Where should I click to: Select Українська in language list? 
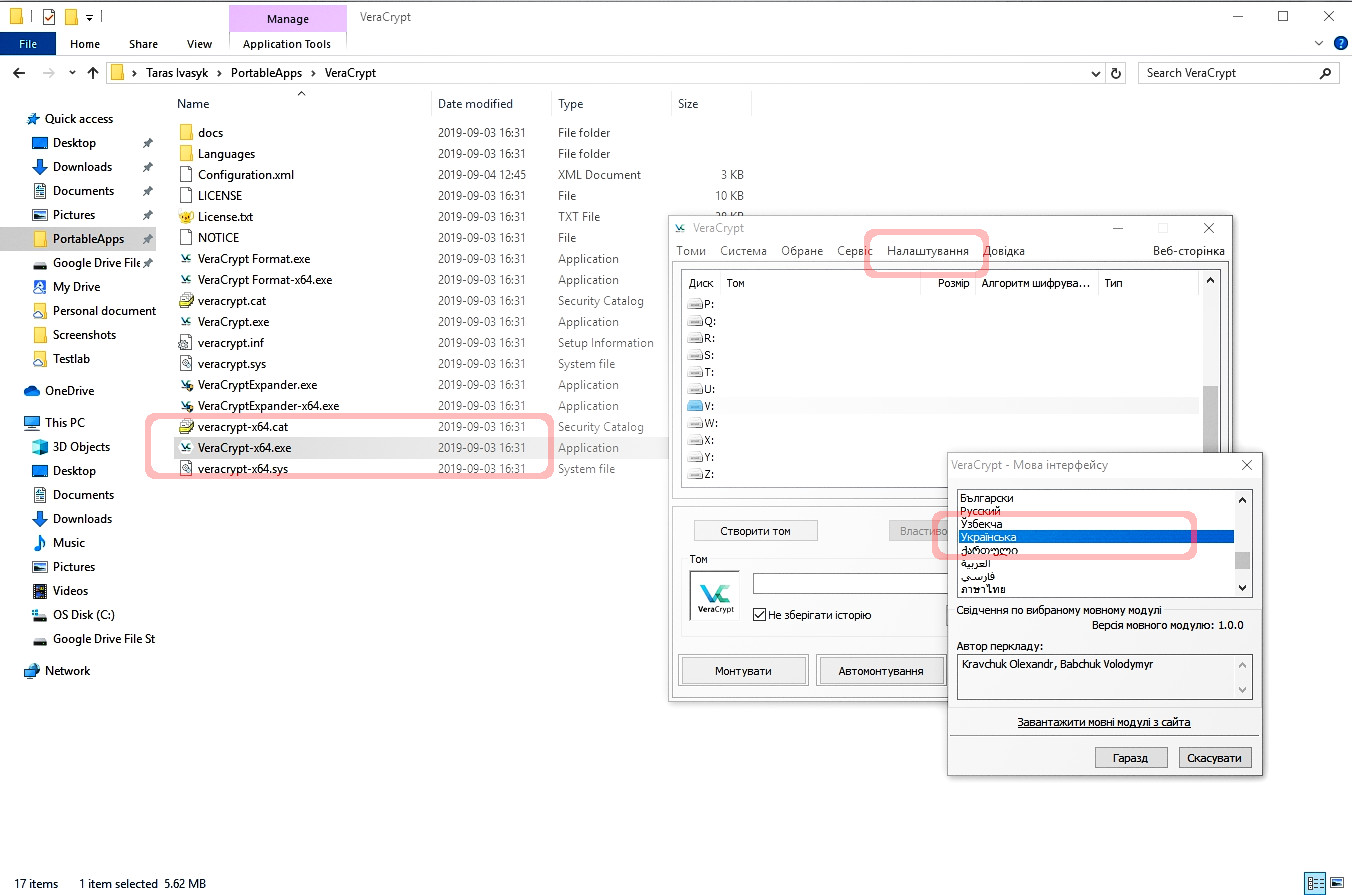1095,537
